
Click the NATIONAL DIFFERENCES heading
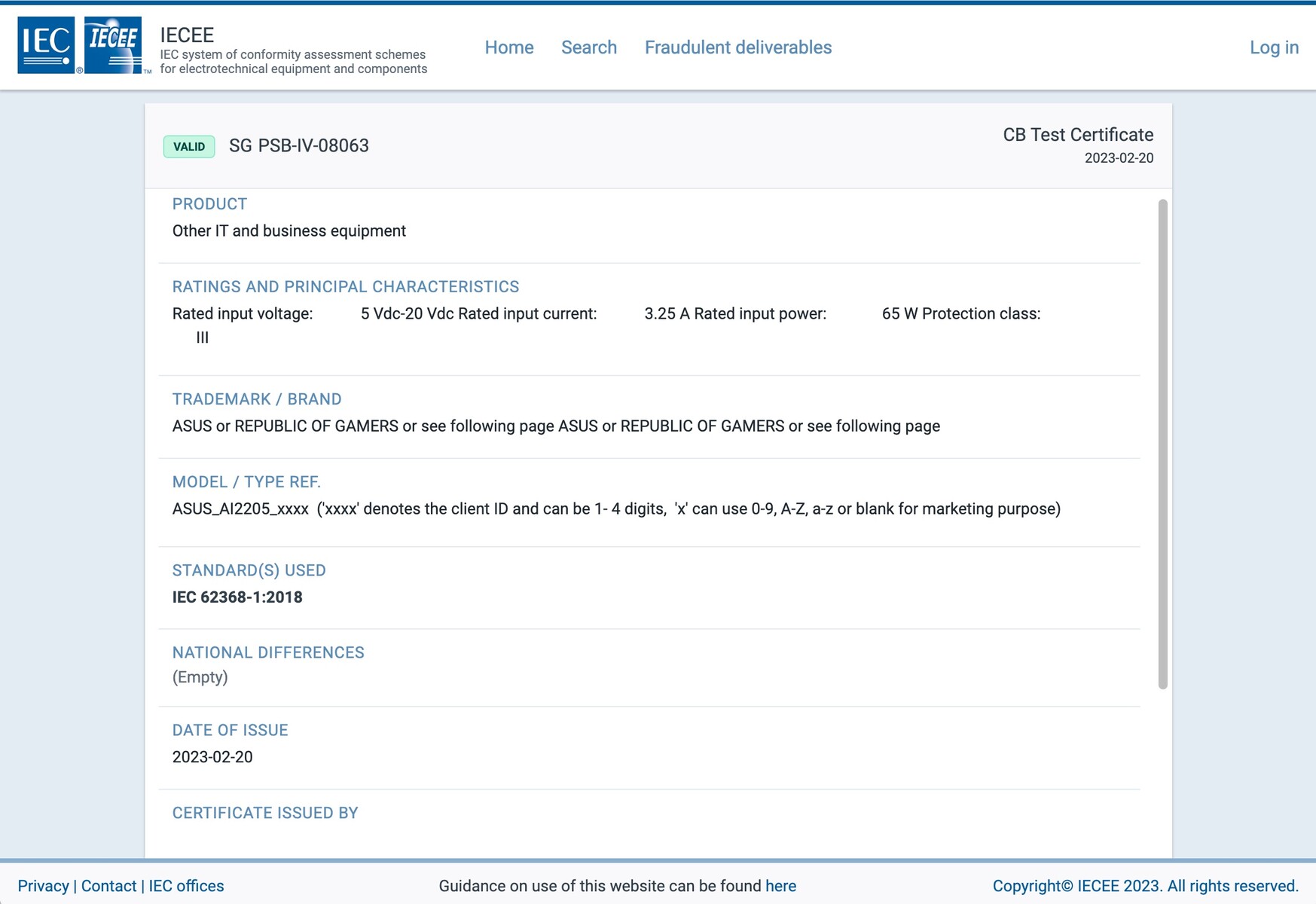[268, 653]
